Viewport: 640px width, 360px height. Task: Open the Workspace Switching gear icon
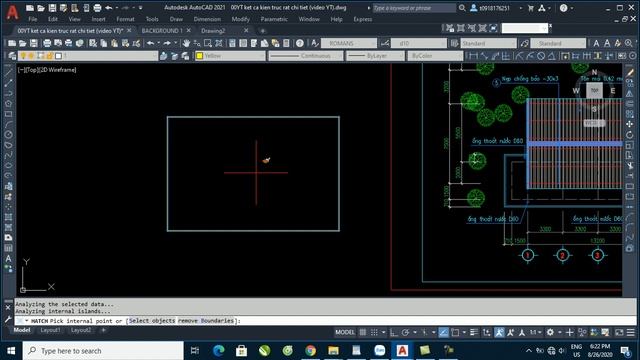[550, 332]
